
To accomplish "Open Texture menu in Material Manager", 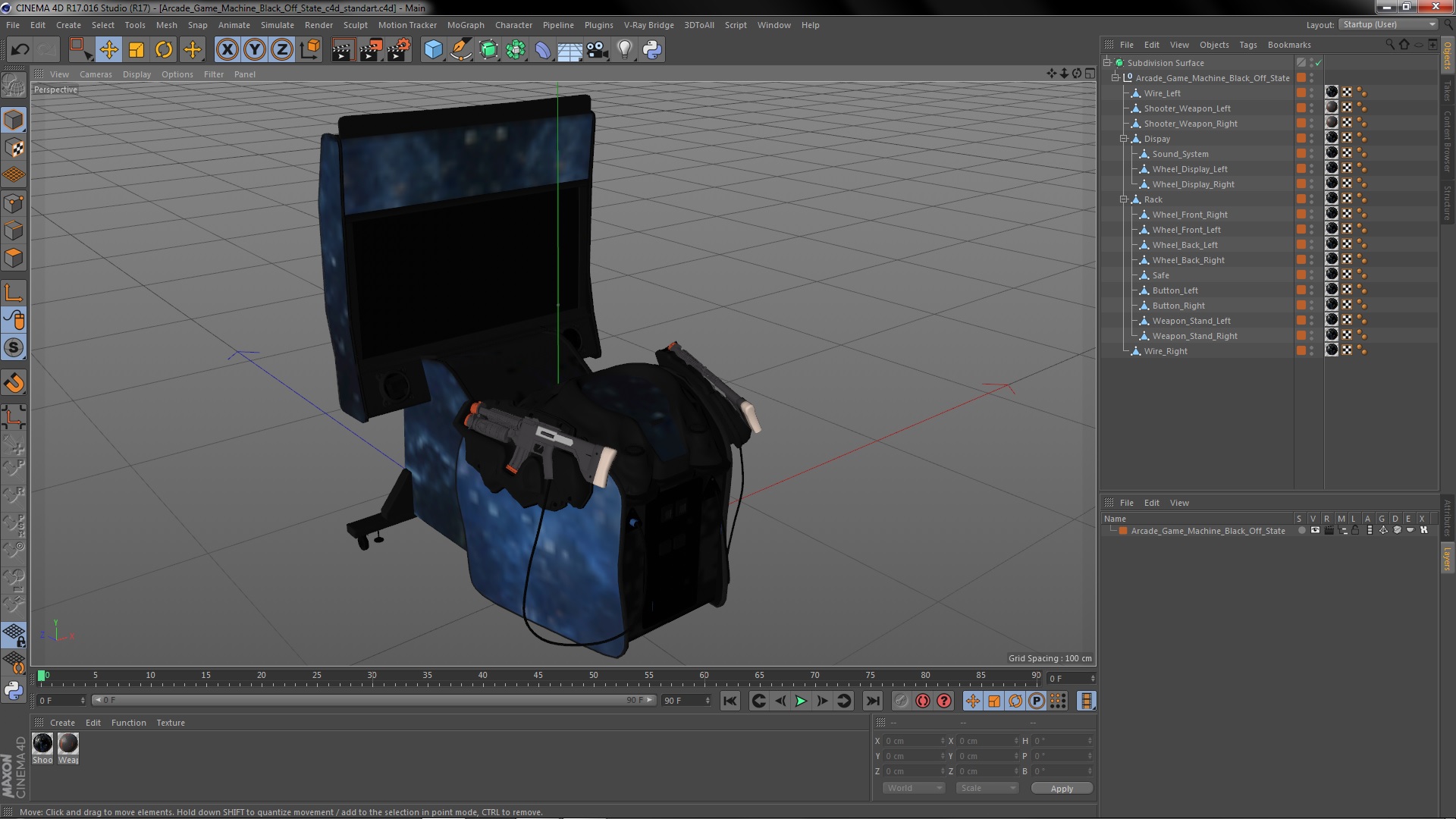I will (171, 723).
